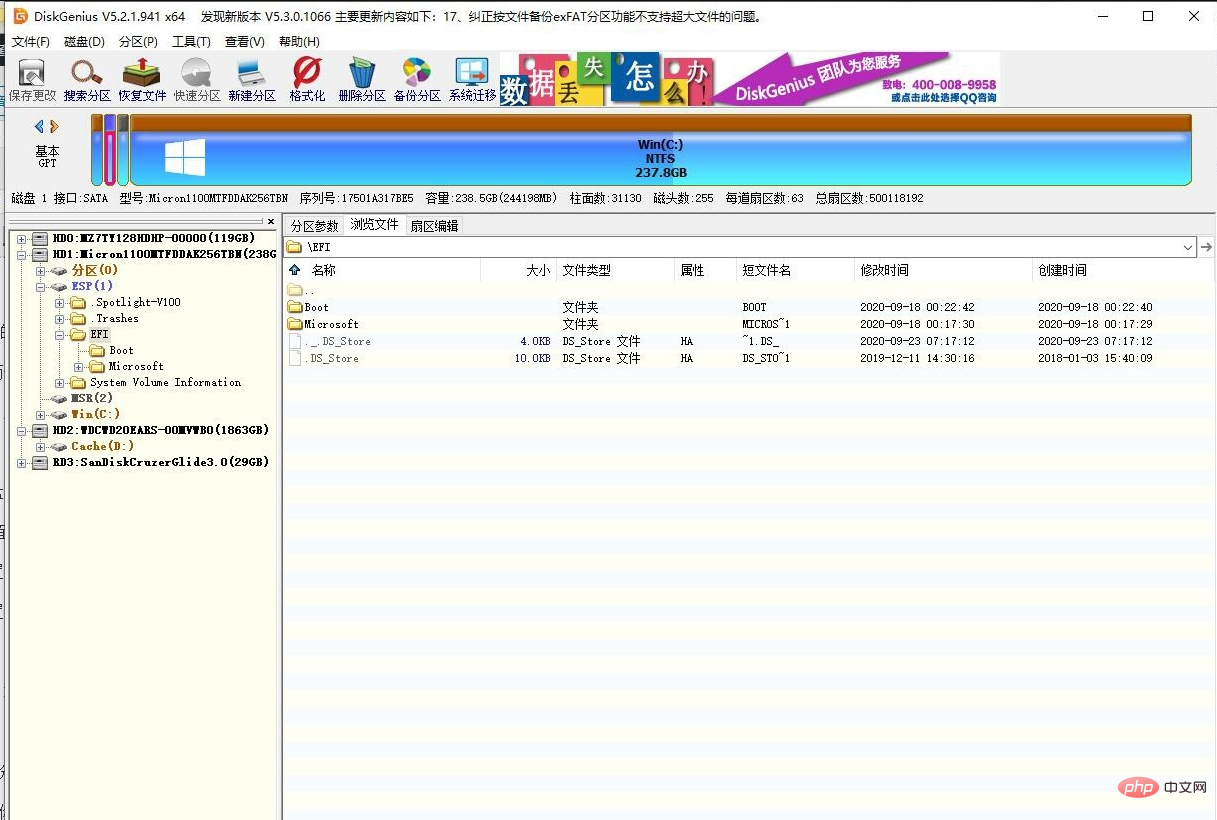Start the 系统迁移 system migration tool

pos(472,80)
